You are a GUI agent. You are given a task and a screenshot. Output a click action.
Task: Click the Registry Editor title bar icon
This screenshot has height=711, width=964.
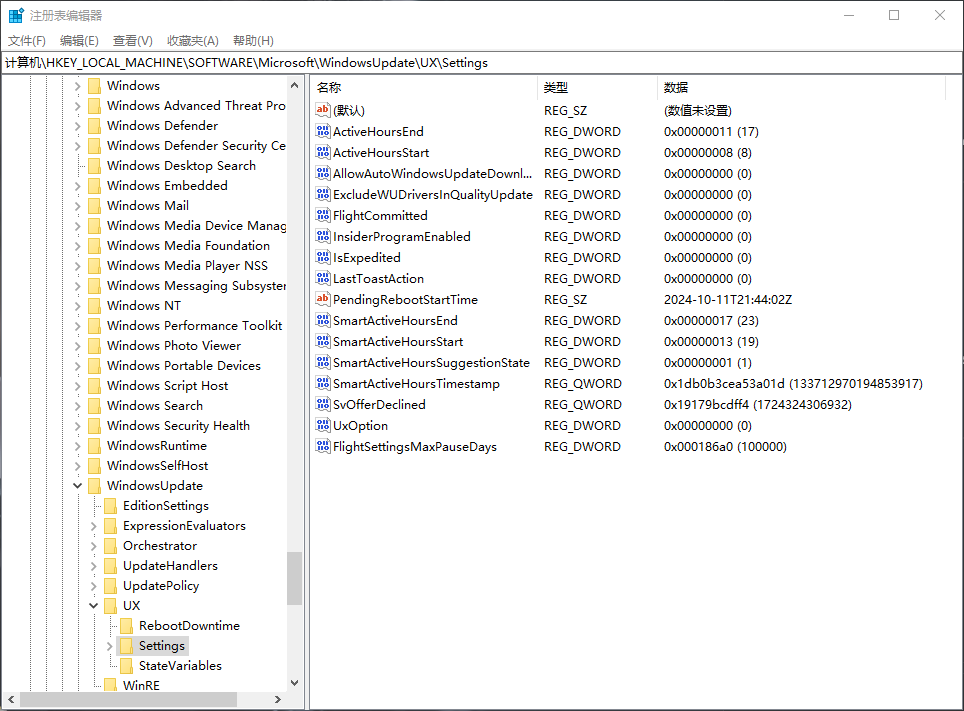tap(16, 15)
